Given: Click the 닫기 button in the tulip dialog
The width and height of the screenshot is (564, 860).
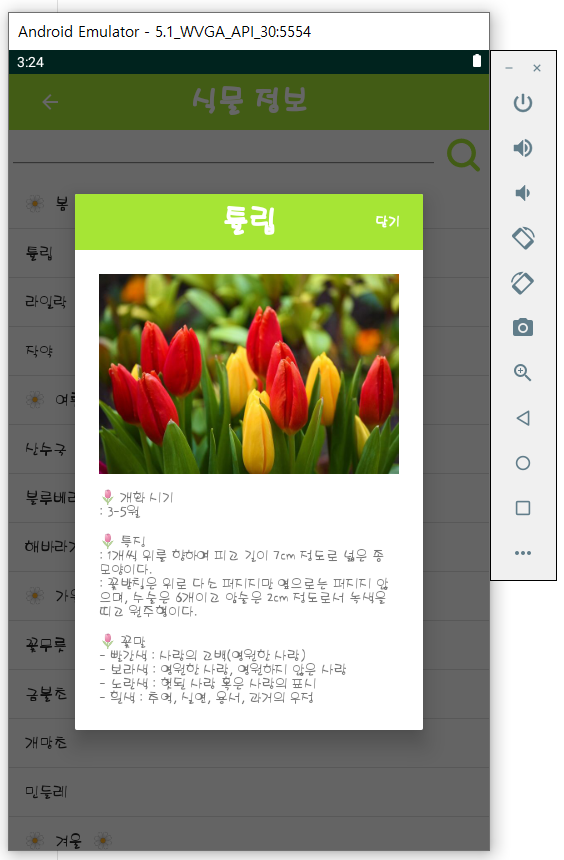Looking at the screenshot, I should tap(387, 222).
